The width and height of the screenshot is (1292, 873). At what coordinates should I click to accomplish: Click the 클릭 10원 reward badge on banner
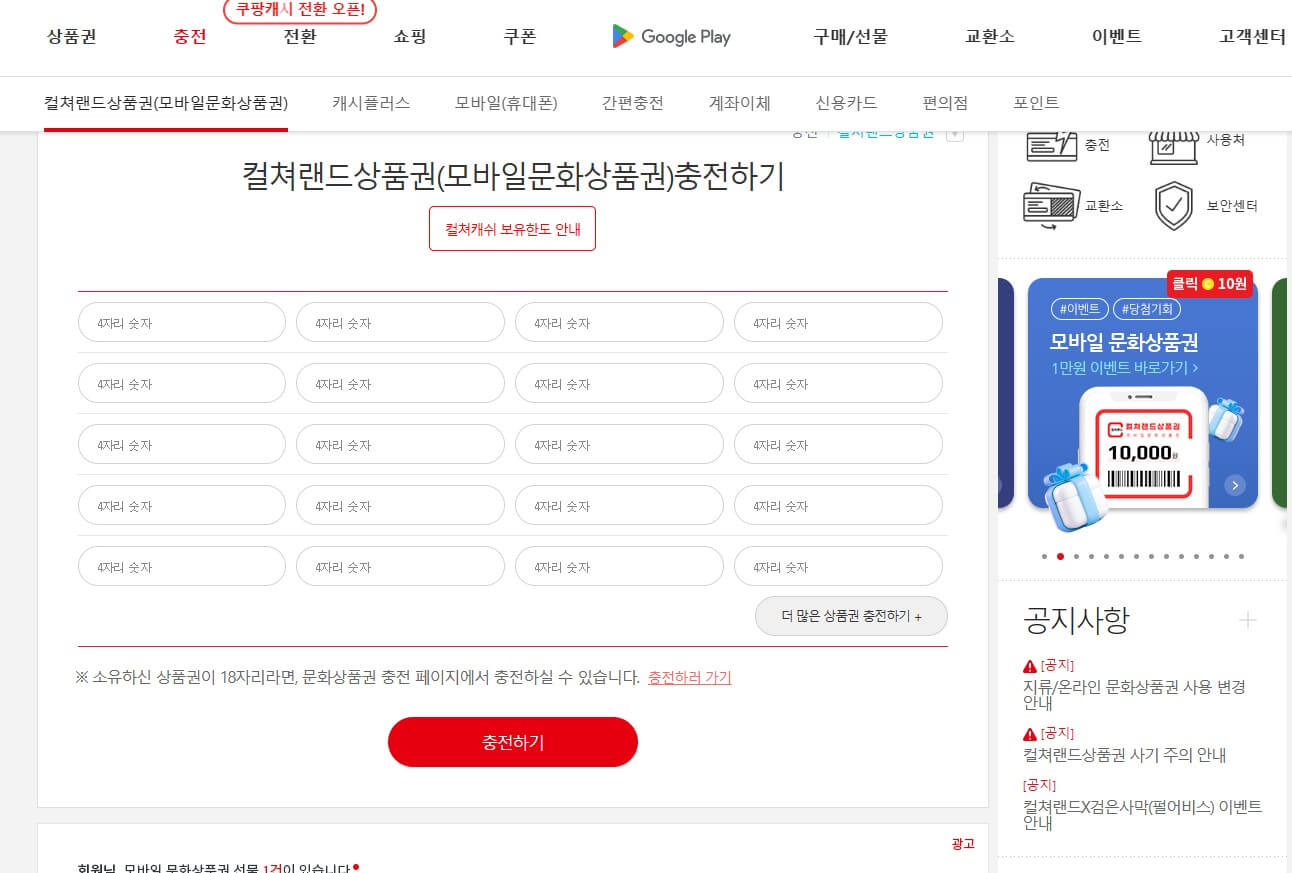pyautogui.click(x=1209, y=284)
